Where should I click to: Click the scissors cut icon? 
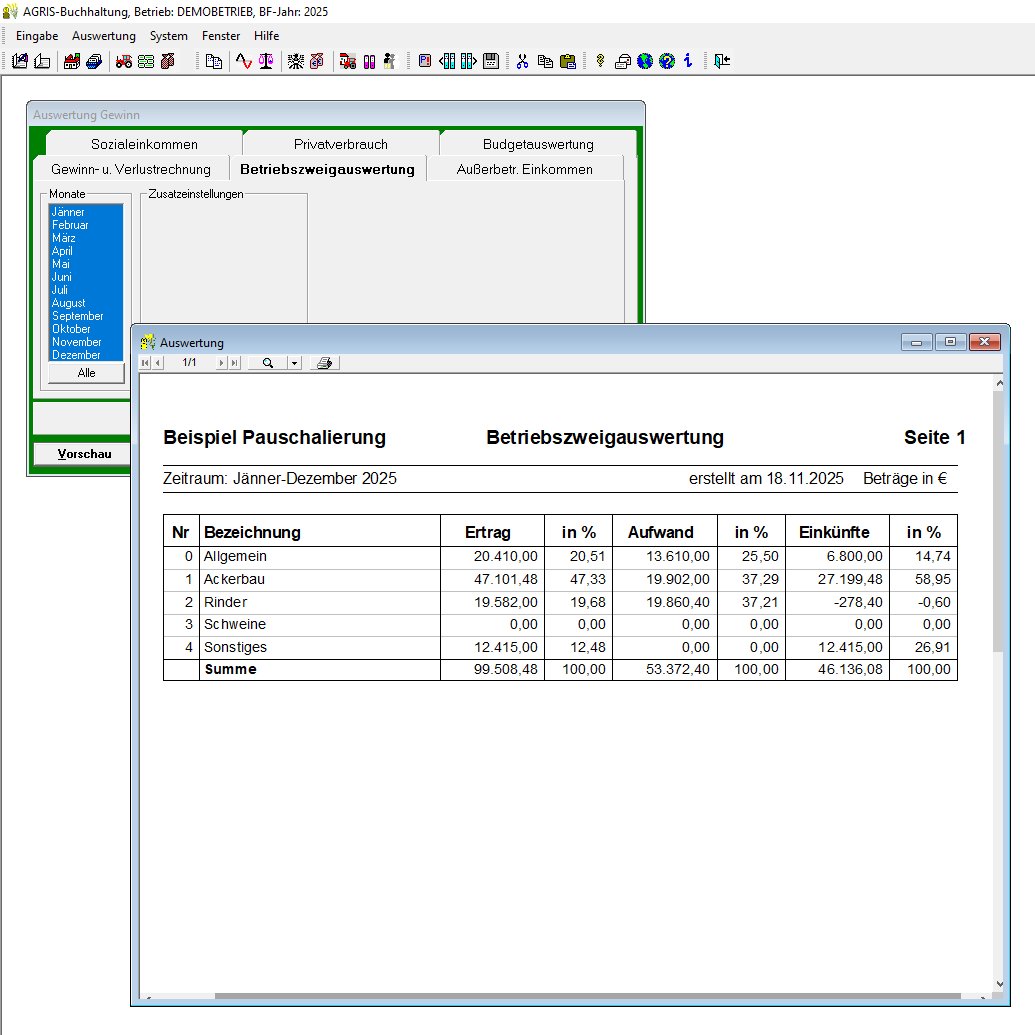pyautogui.click(x=522, y=61)
